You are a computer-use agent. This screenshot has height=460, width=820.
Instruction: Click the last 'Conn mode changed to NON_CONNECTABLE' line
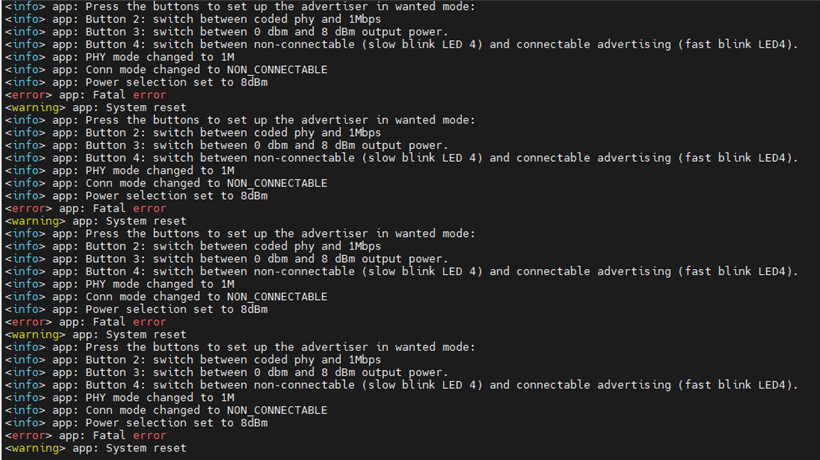[x=166, y=410]
